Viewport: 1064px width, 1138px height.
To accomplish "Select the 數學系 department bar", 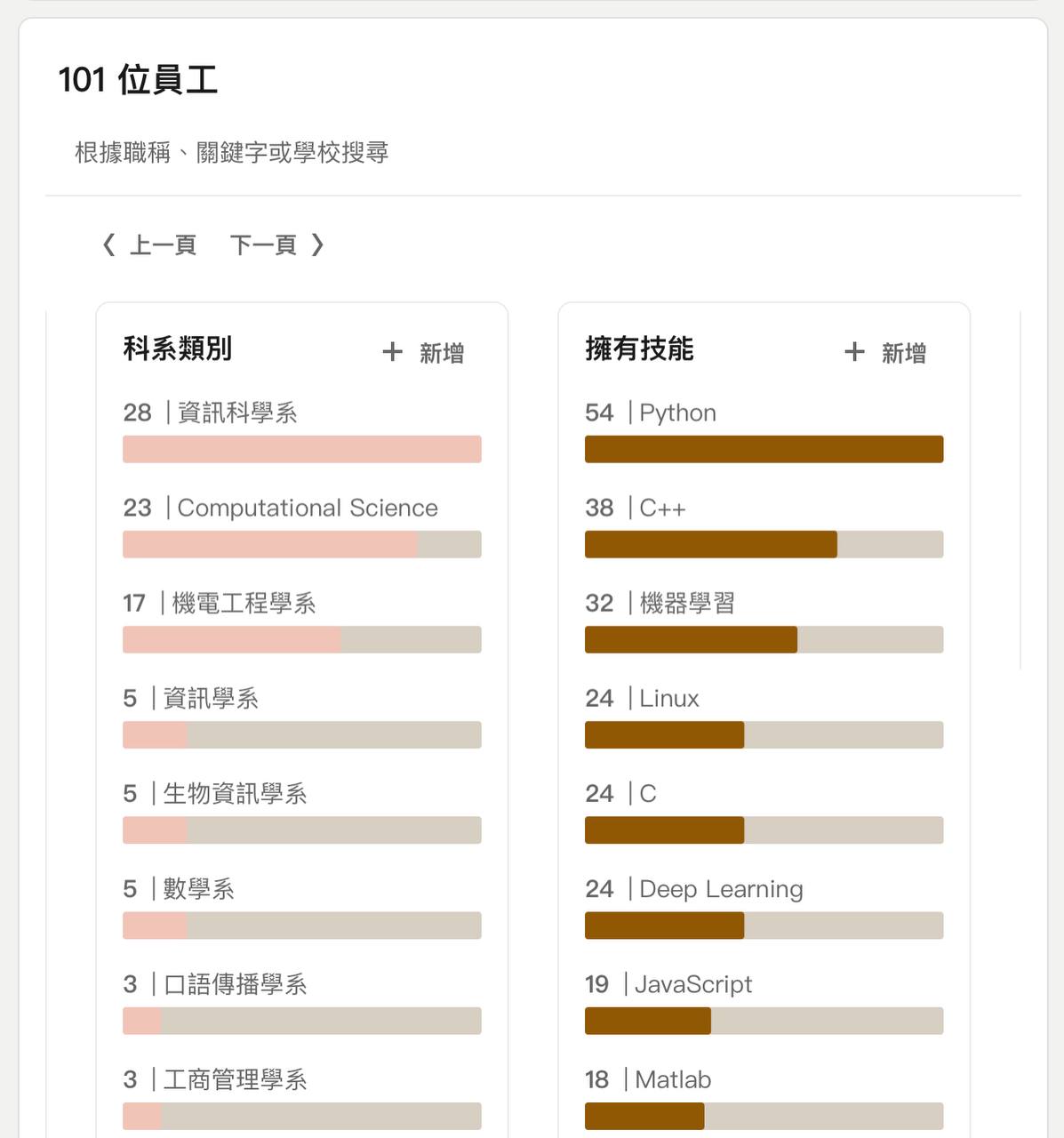I will coord(302,926).
